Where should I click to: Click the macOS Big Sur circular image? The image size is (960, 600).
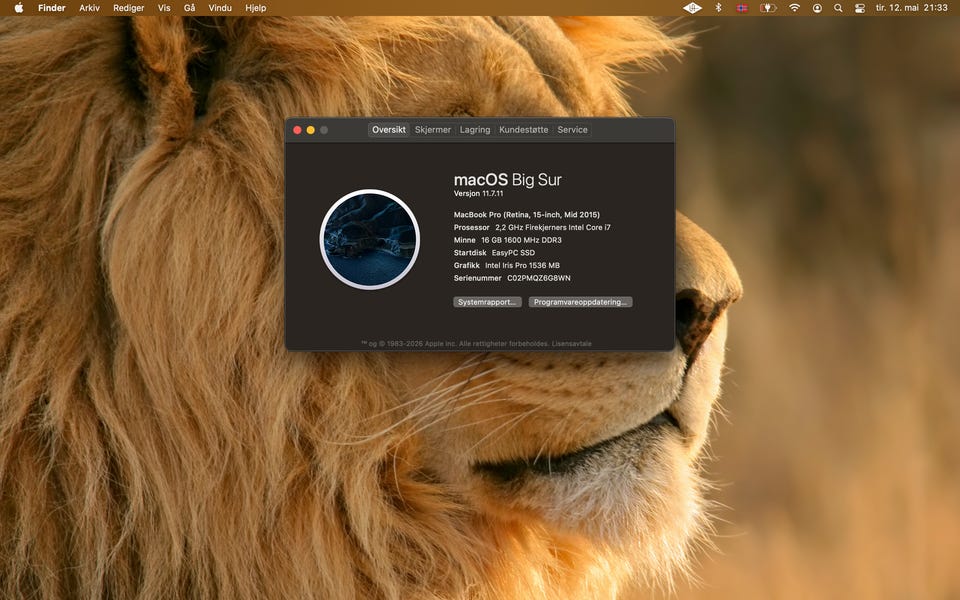point(370,239)
